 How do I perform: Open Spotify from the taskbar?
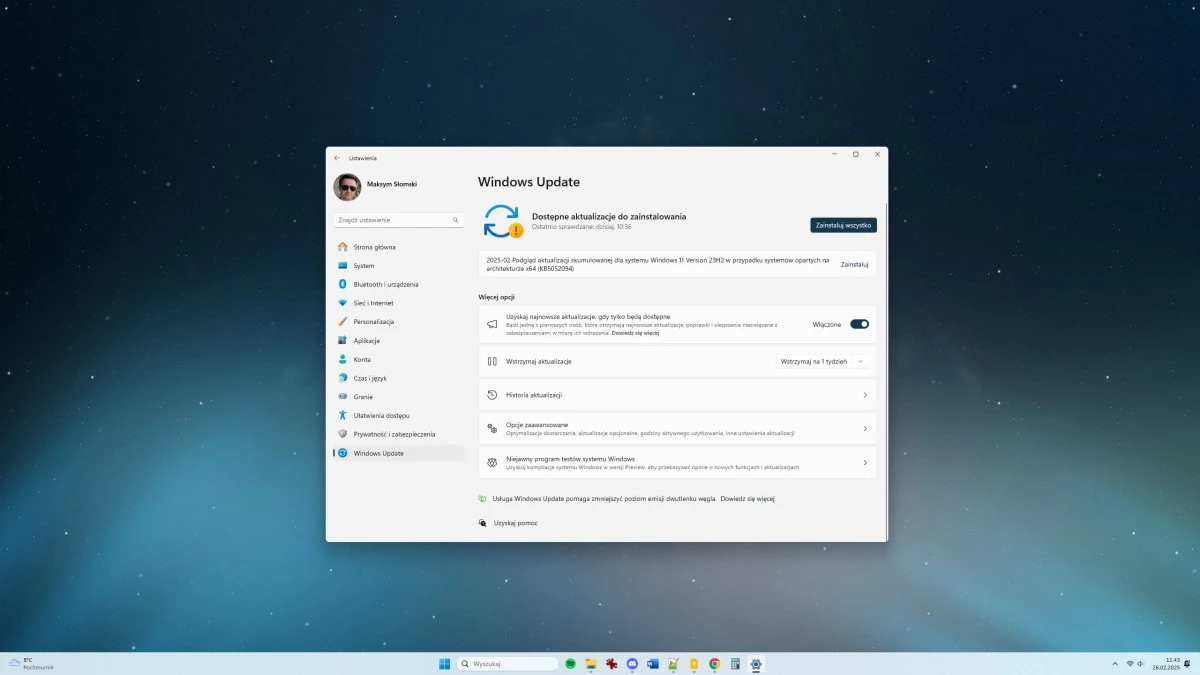pos(570,663)
